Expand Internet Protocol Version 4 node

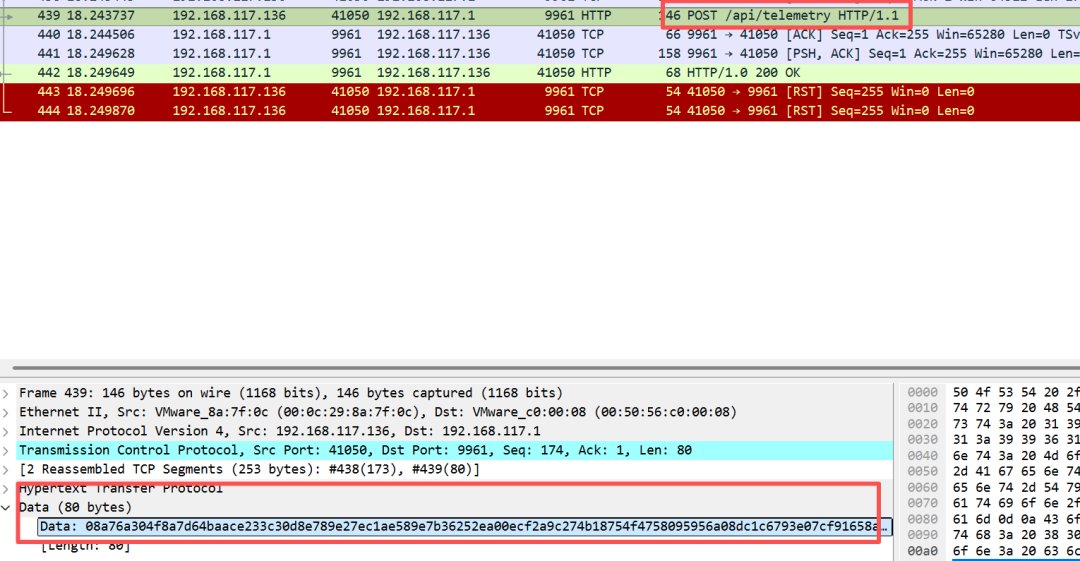(x=6, y=431)
